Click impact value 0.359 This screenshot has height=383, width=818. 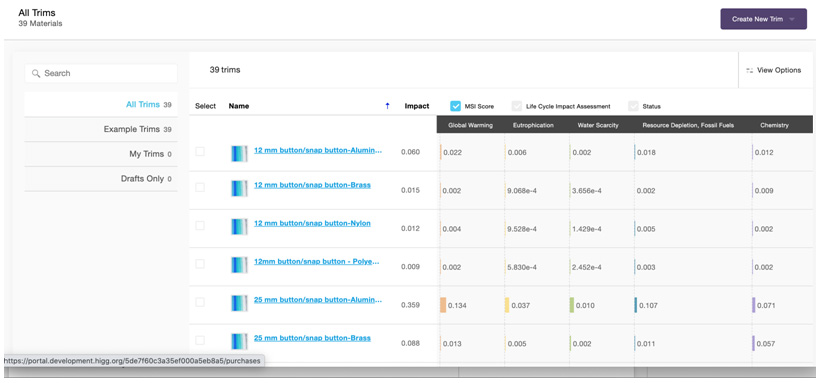(410, 305)
